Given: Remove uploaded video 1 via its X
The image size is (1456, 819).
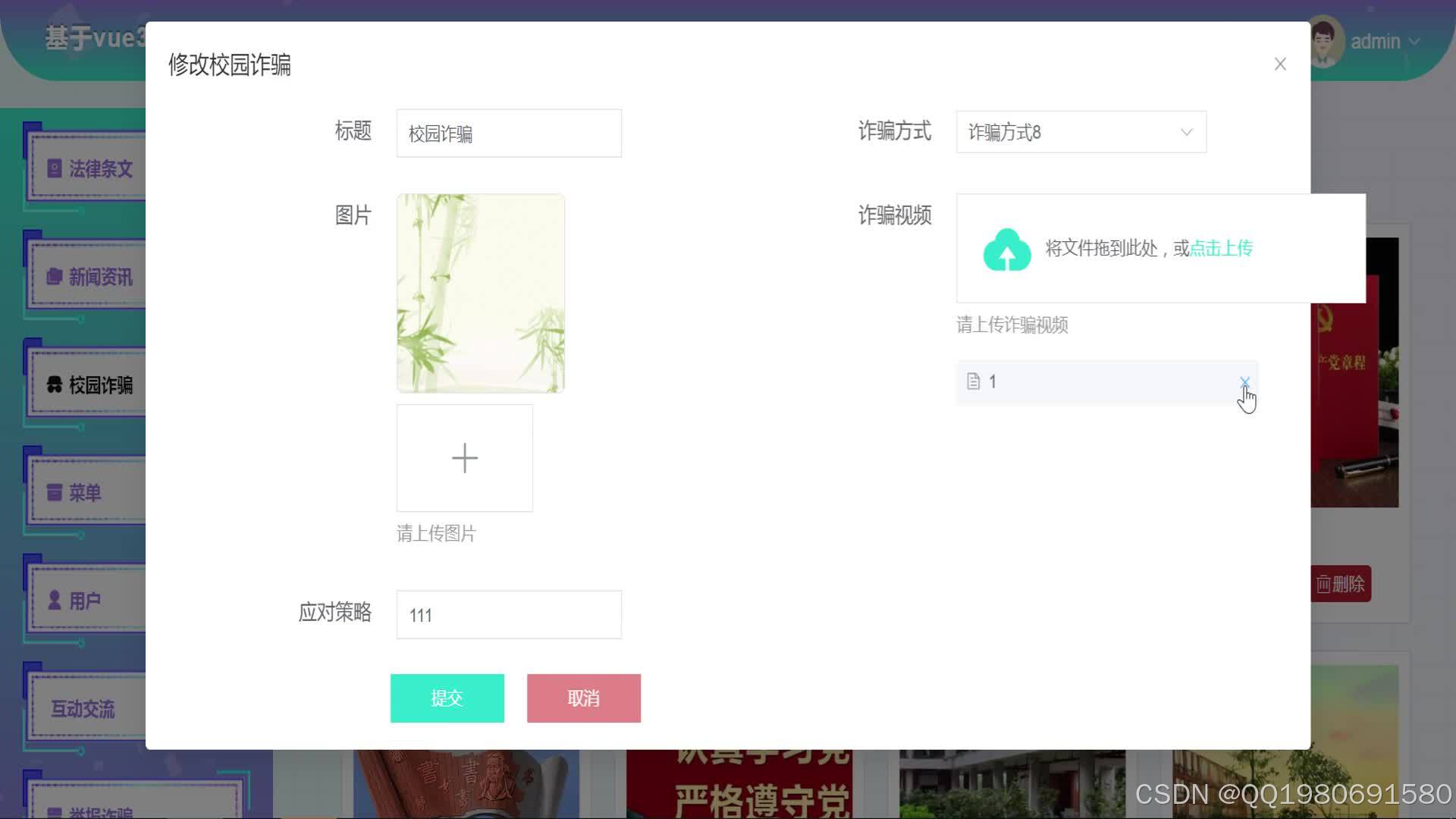Looking at the screenshot, I should tap(1244, 383).
